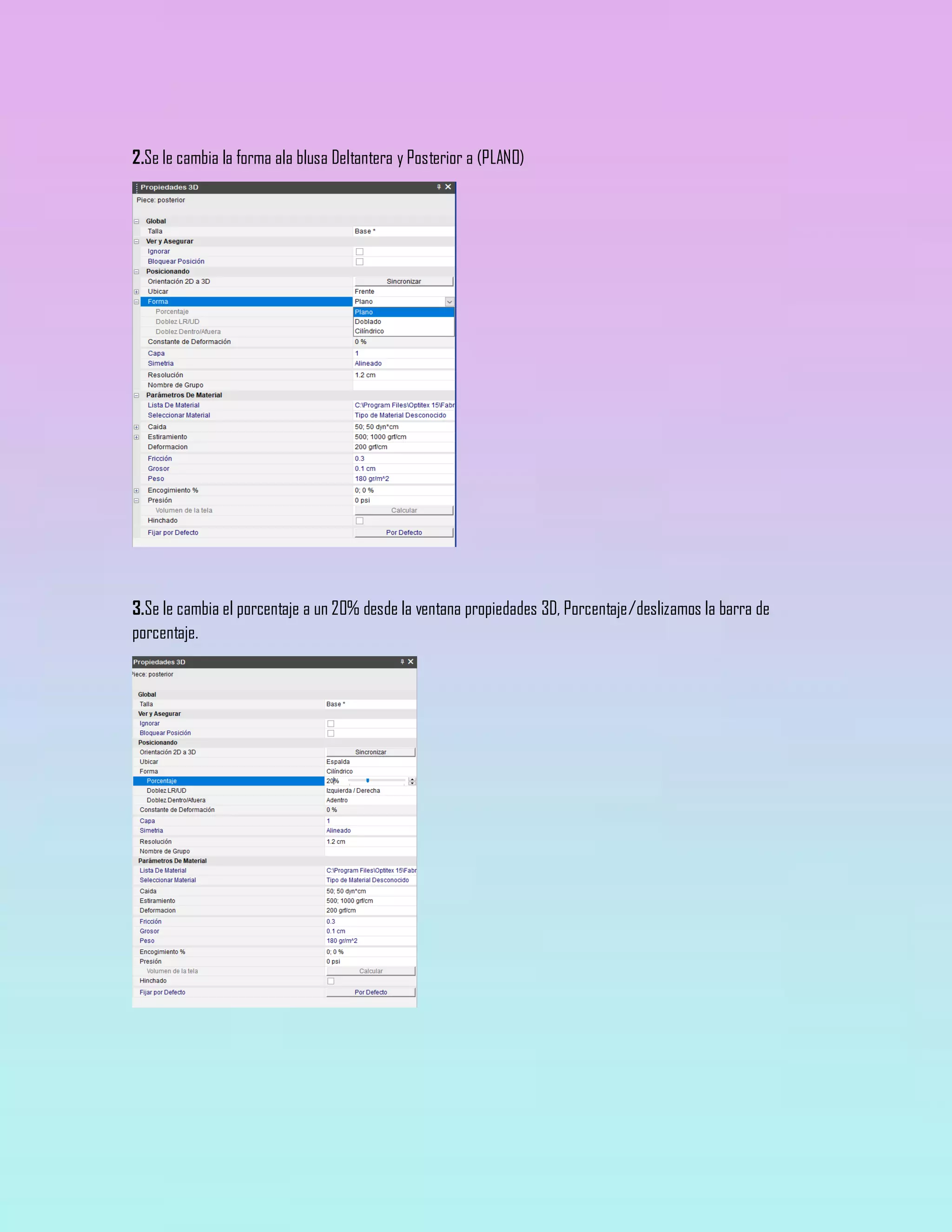Open the Forma dropdown arrow
The image size is (952, 1232).
point(450,302)
